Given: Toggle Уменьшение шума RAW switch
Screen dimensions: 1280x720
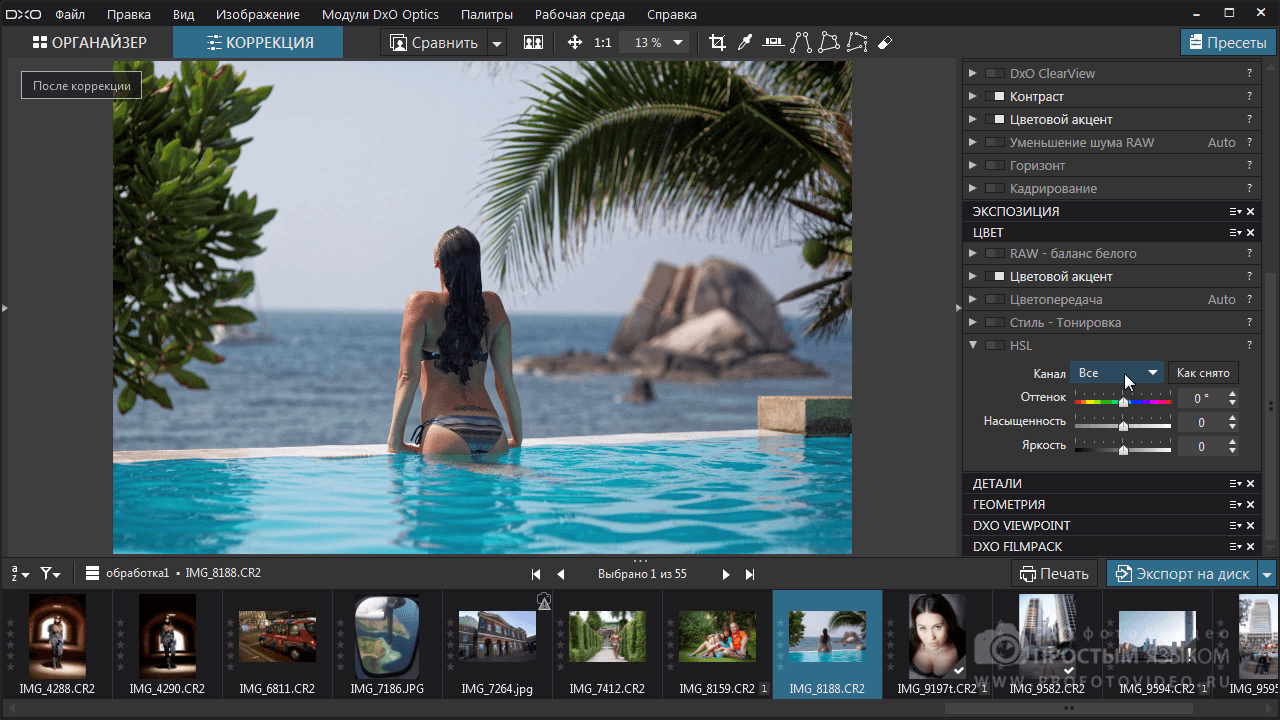Looking at the screenshot, I should pyautogui.click(x=994, y=142).
